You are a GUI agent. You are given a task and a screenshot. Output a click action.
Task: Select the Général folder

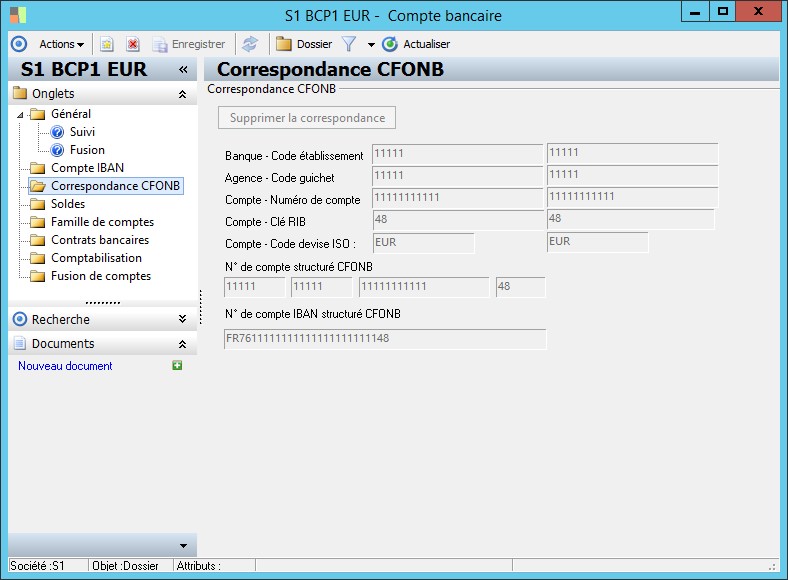point(71,114)
